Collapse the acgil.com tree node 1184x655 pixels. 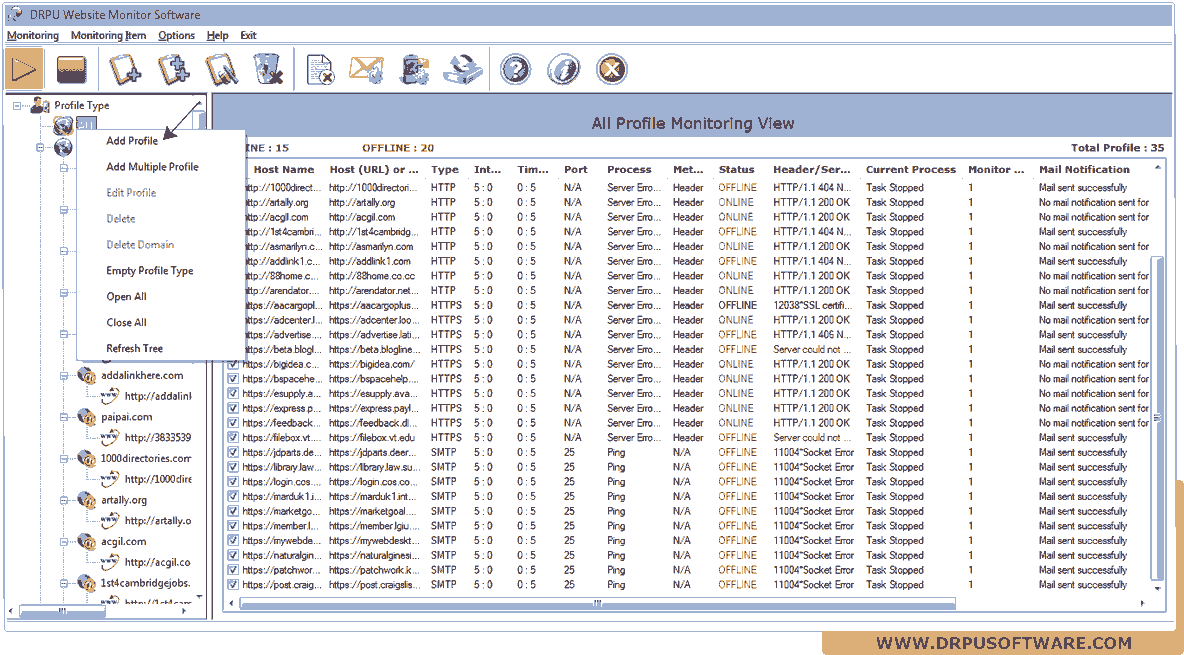point(64,542)
